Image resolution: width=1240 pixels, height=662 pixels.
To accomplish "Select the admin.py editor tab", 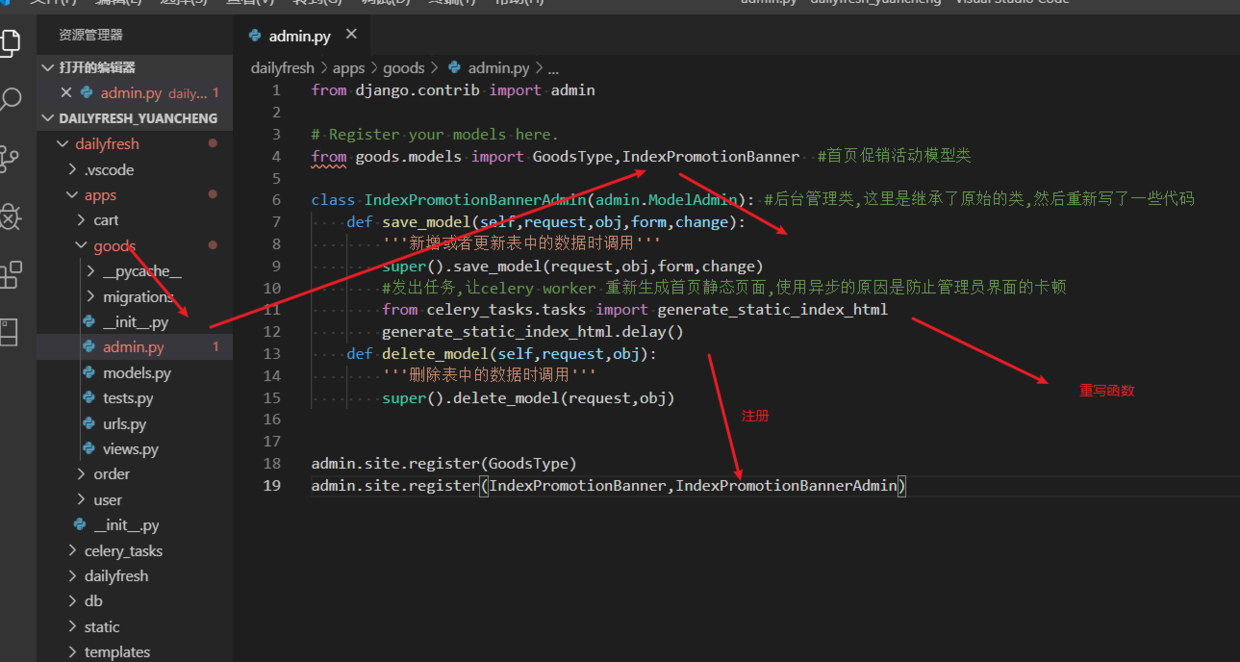I will tap(303, 35).
